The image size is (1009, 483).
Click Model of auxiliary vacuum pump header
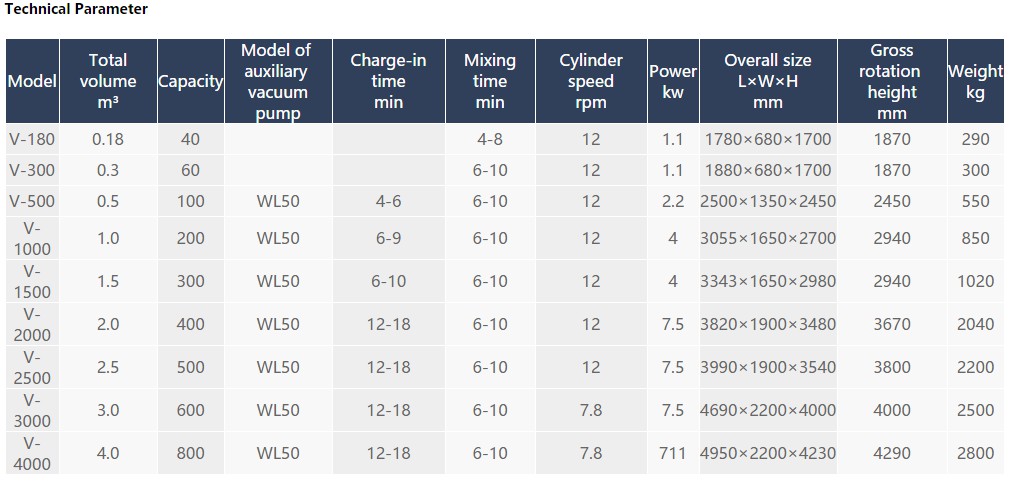[278, 81]
